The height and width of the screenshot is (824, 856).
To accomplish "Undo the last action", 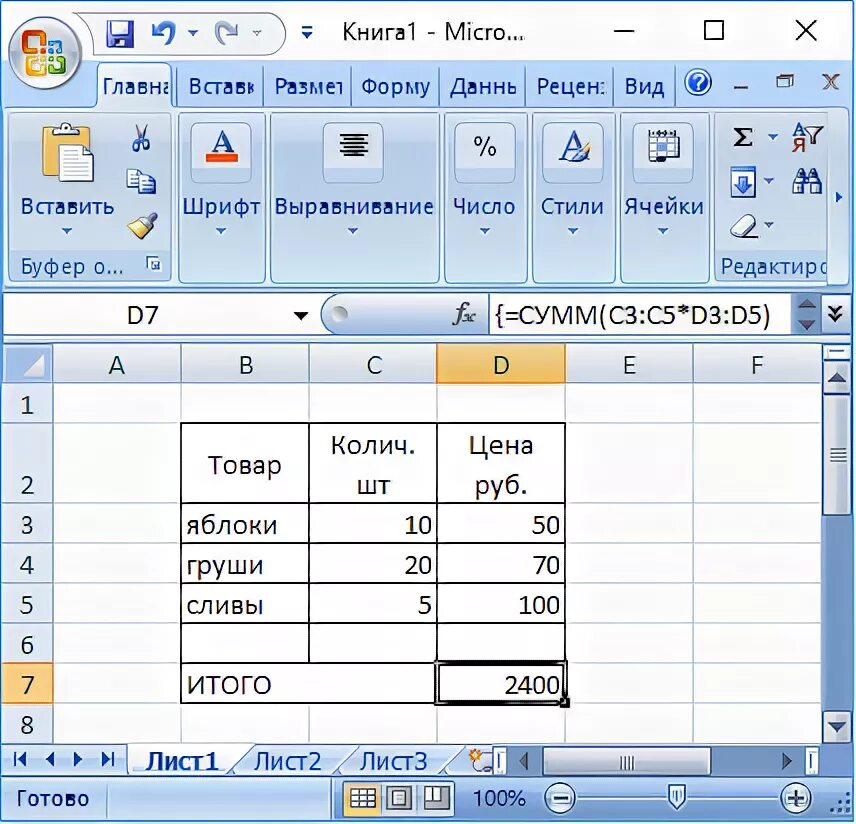I will 164,33.
